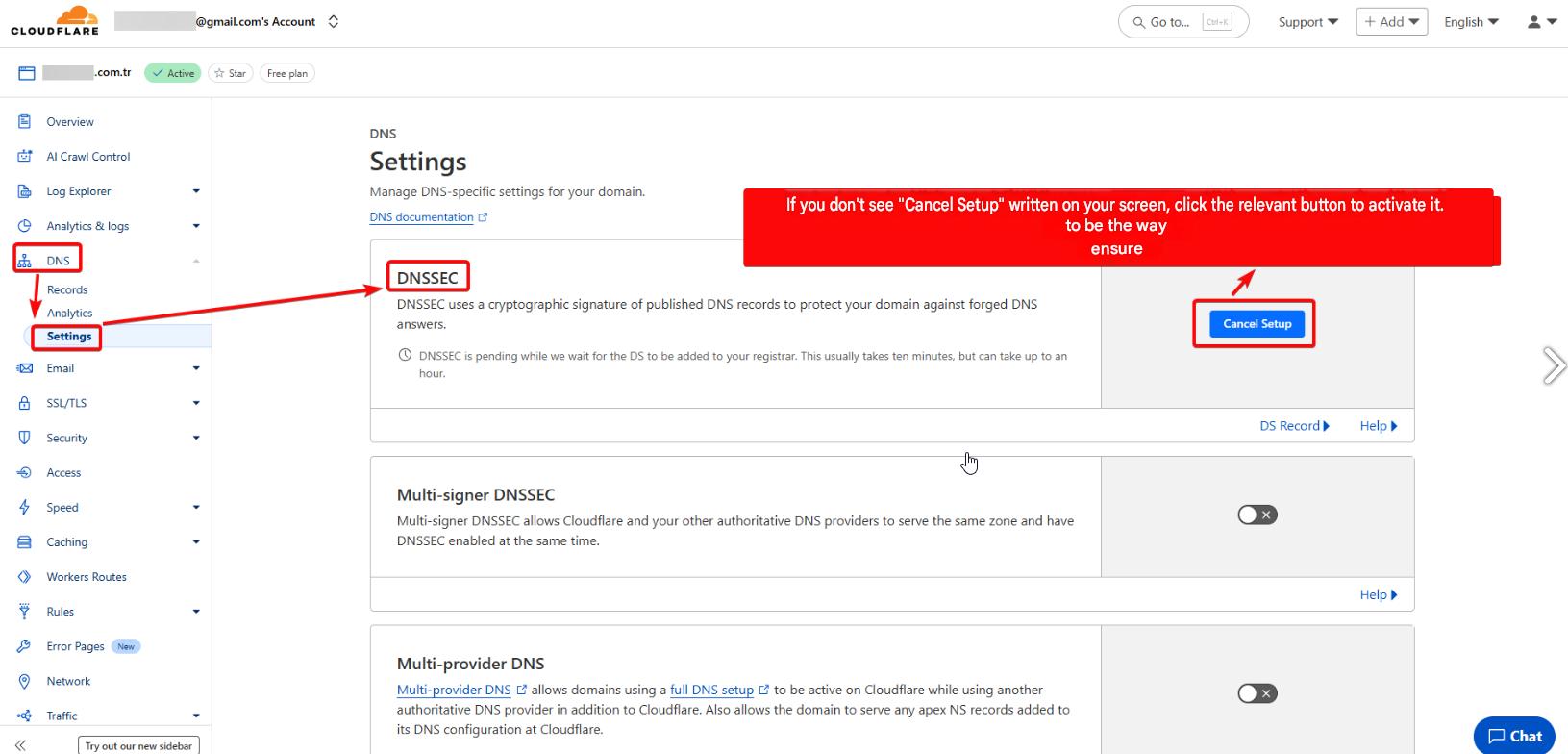Open the Add dropdown menu
This screenshot has height=754, width=1568.
(x=1391, y=21)
